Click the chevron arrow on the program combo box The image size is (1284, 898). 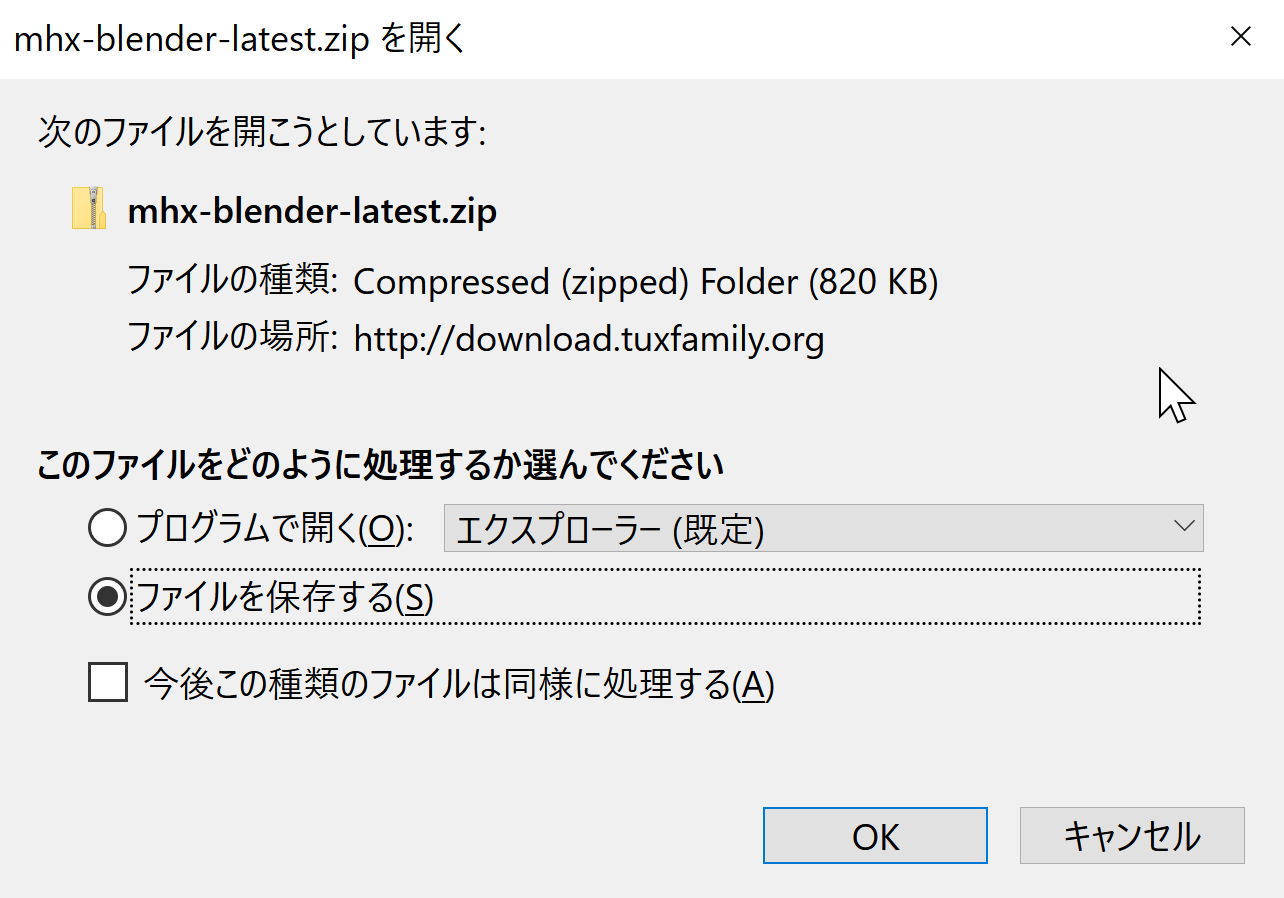(x=1184, y=526)
